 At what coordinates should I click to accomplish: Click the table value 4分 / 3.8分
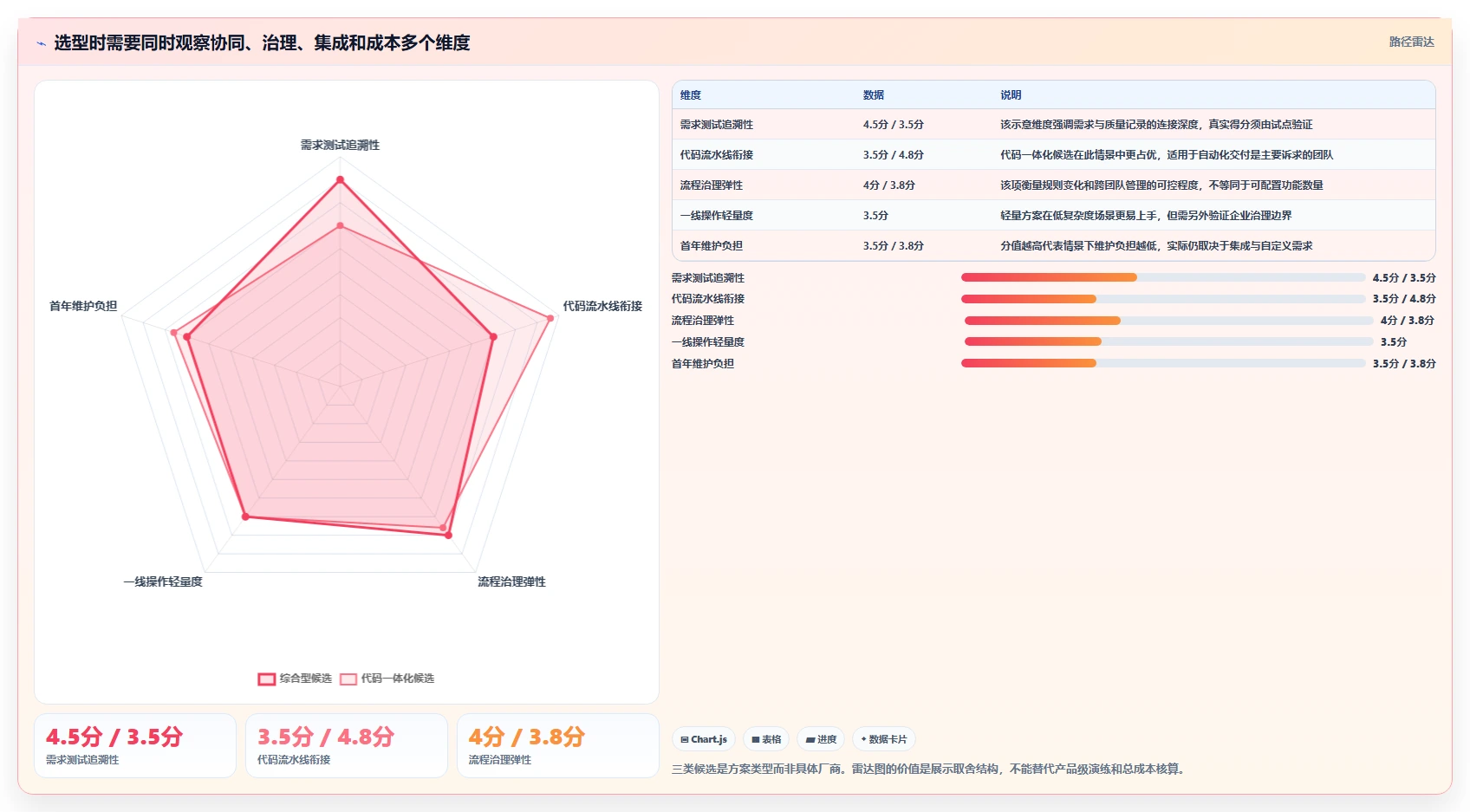(x=889, y=185)
